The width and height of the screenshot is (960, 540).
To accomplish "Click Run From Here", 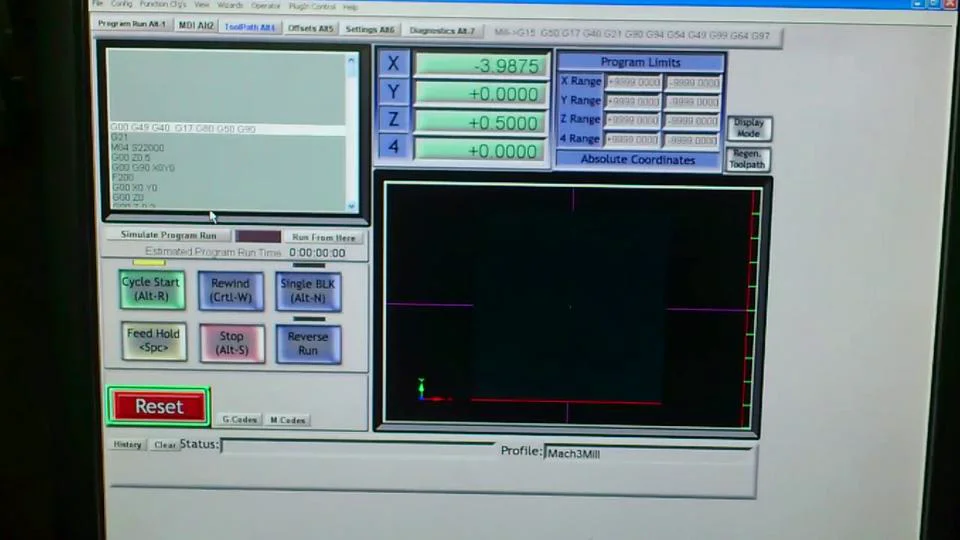I will (x=324, y=238).
